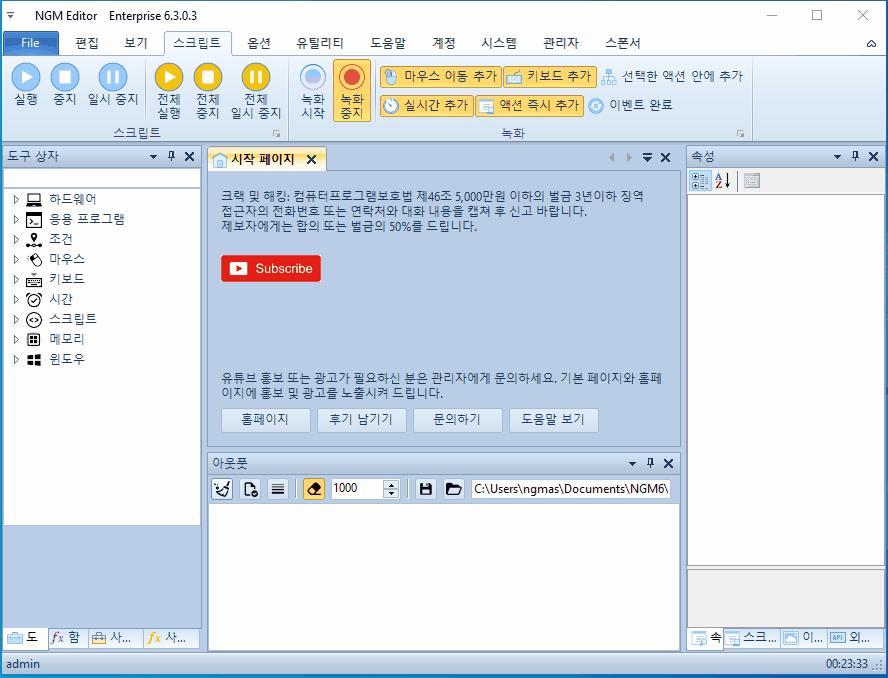Image resolution: width=888 pixels, height=678 pixels.
Task: Open the 옵션 ribbon tab
Action: (x=259, y=43)
